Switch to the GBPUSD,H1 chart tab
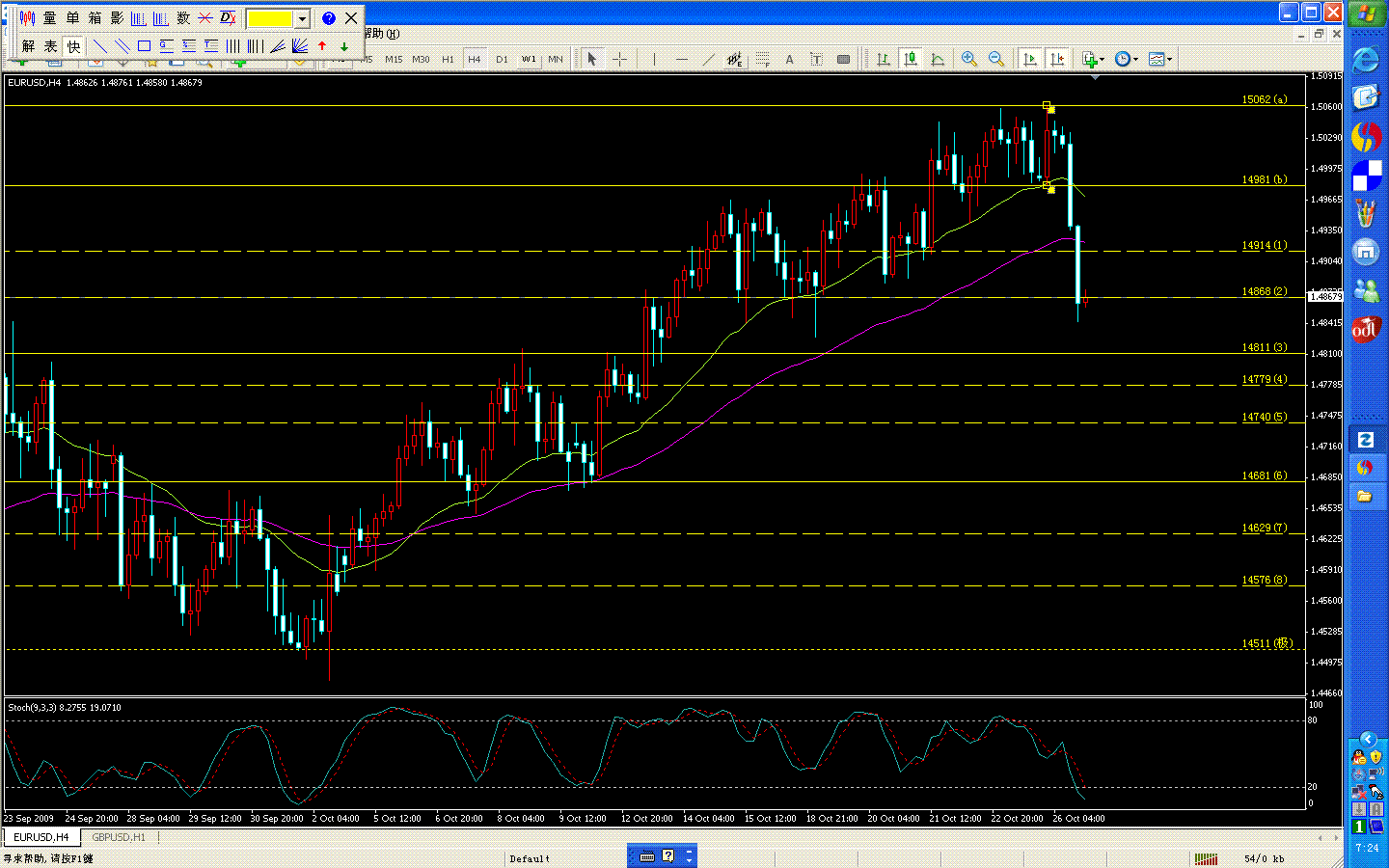This screenshot has height=868, width=1389. pyautogui.click(x=119, y=837)
